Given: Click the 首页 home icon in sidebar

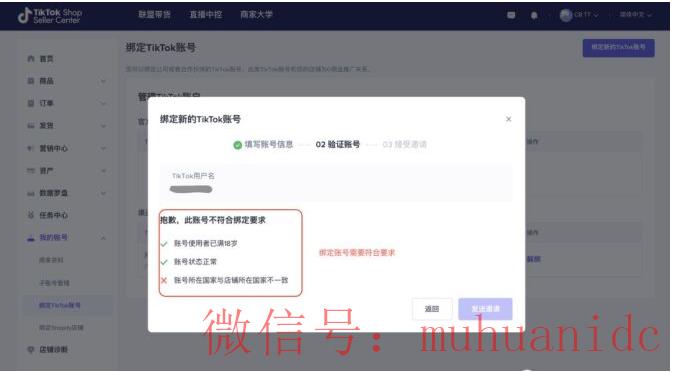Looking at the screenshot, I should 31,59.
